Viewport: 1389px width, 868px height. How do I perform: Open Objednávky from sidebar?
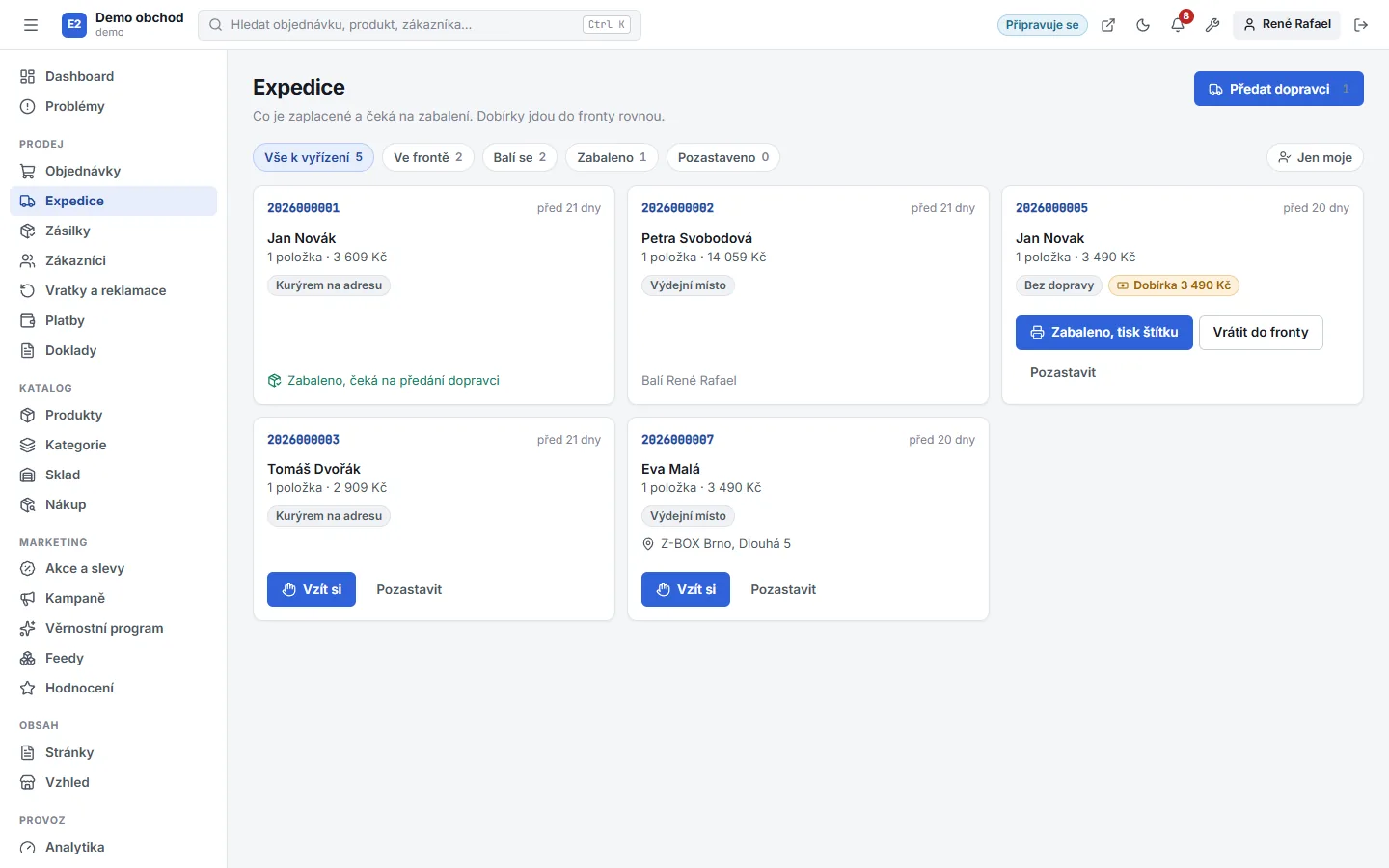pyautogui.click(x=113, y=171)
